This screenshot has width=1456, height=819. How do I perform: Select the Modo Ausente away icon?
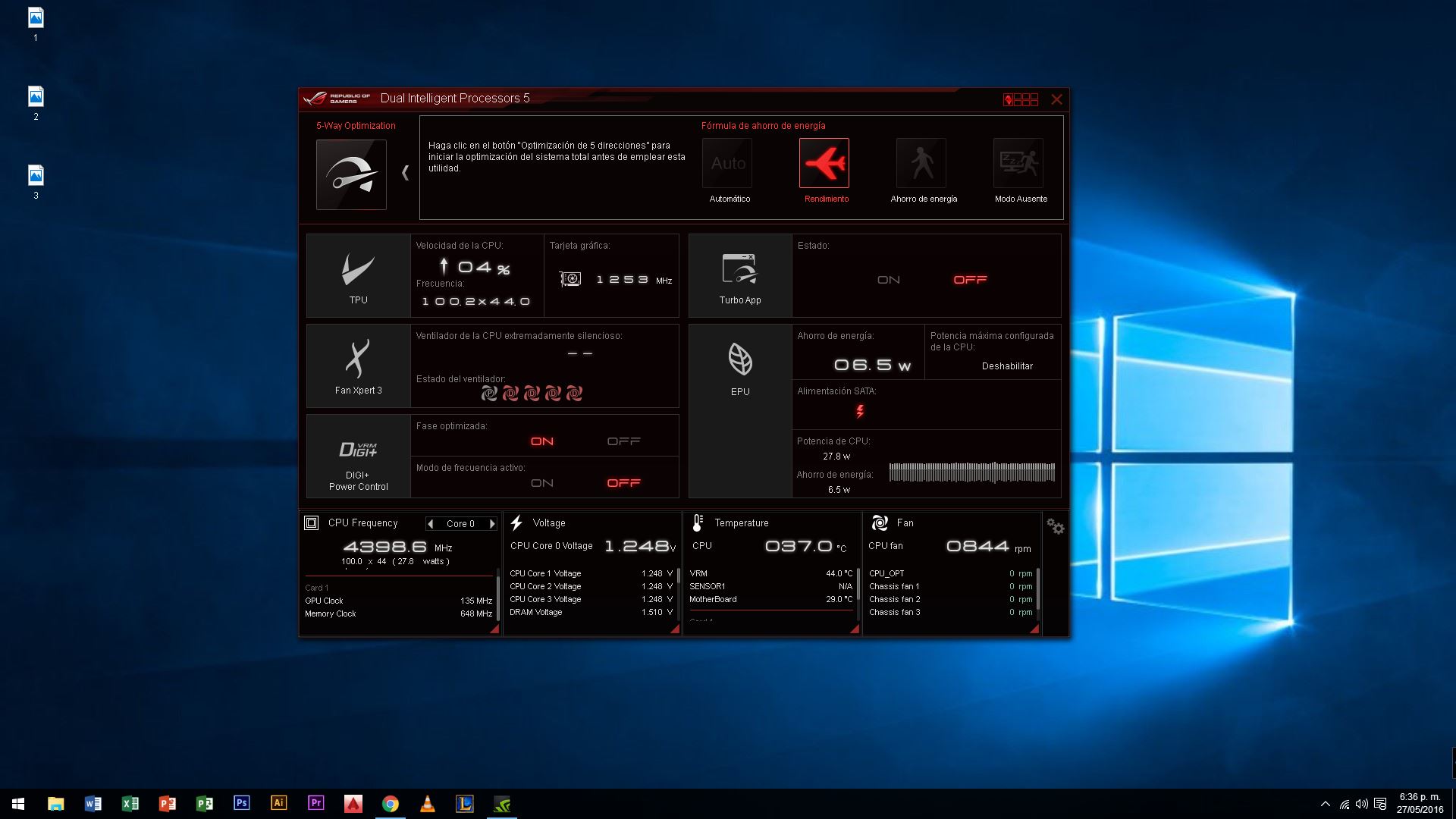pos(1018,163)
